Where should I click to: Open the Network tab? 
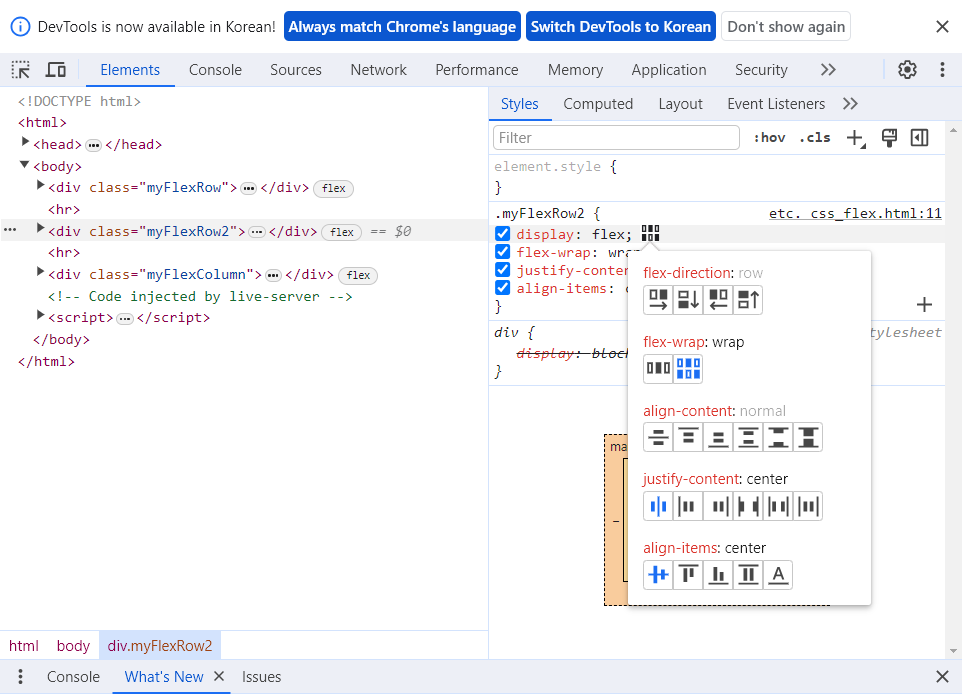(x=379, y=70)
